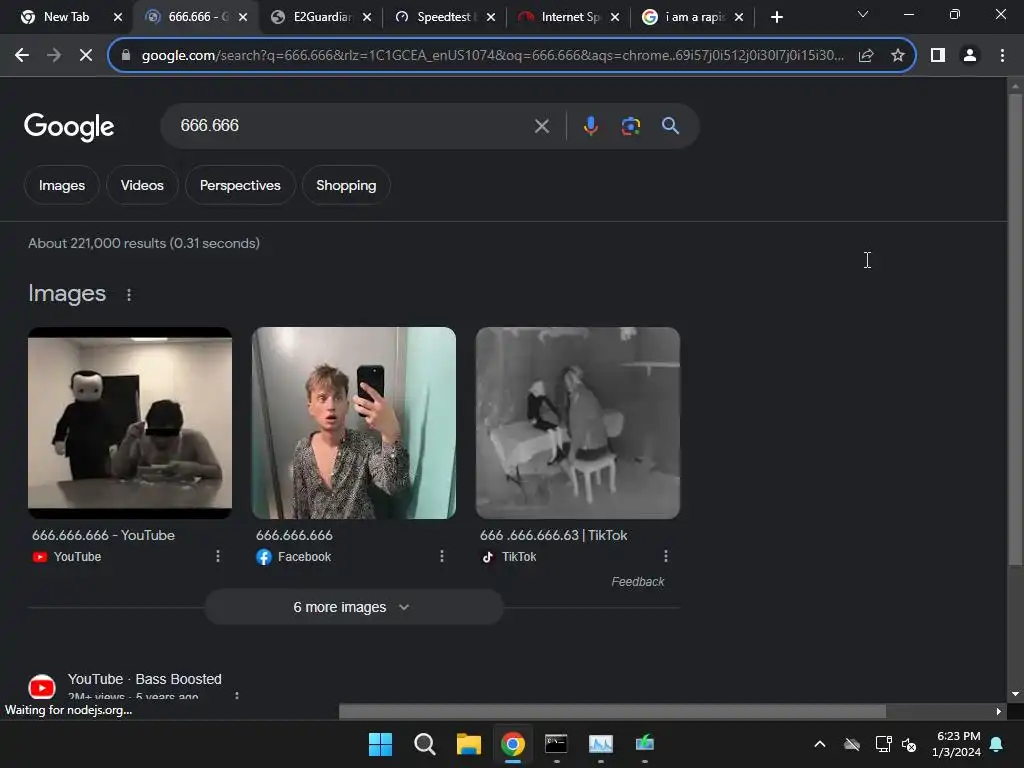Open the taskbar clock showing 6:23 PM
The width and height of the screenshot is (1024, 768).
point(957,744)
